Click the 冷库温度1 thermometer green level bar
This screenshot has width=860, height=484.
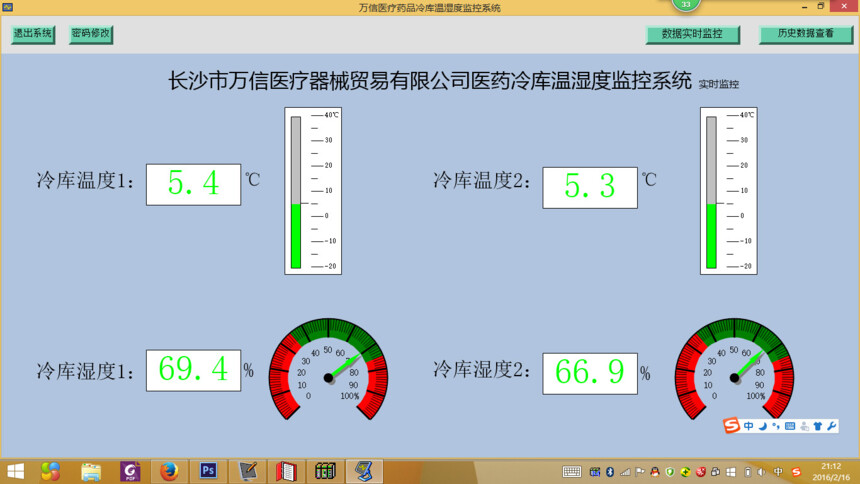[x=296, y=235]
